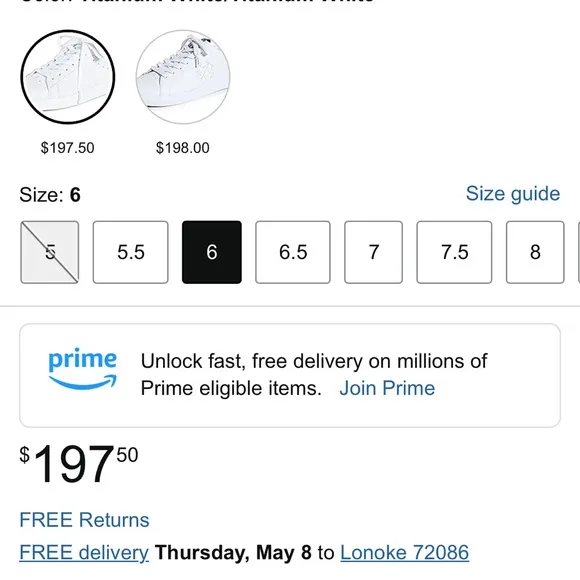The image size is (580, 580).
Task: Click the $197.50 price under first swatch
Action: point(68,148)
